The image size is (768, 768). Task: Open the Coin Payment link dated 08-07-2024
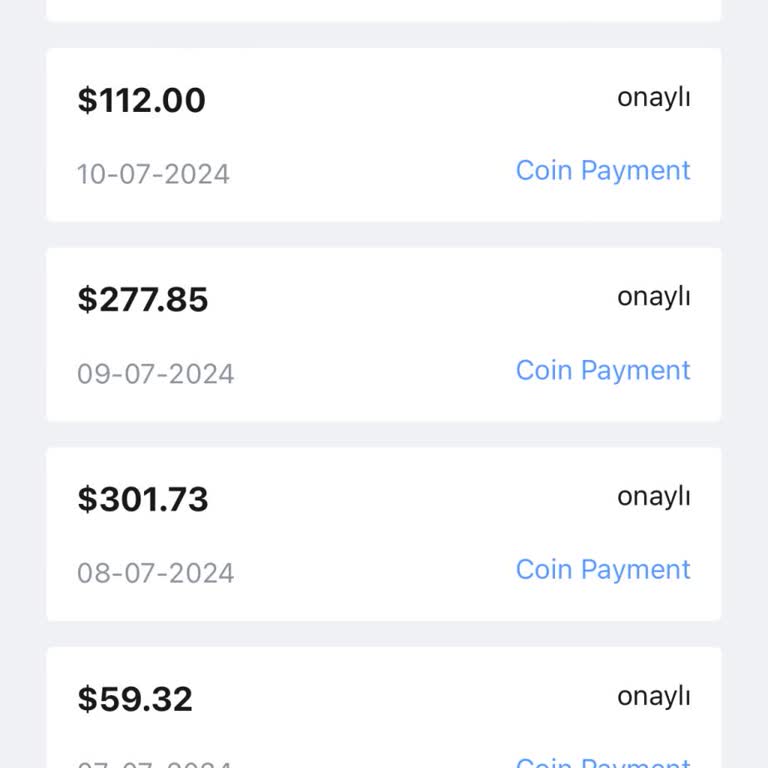point(603,570)
